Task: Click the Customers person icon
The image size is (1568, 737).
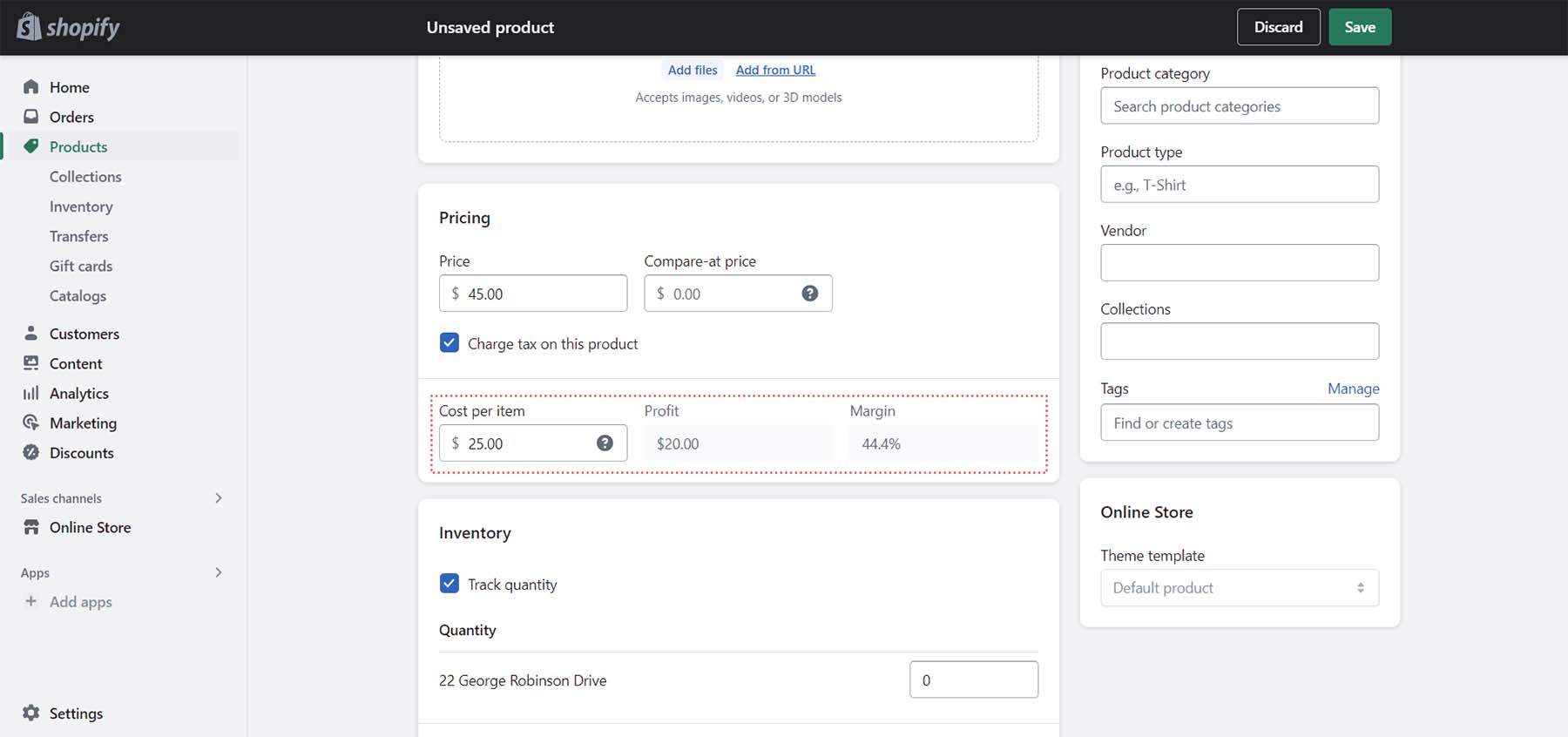Action: (x=31, y=334)
